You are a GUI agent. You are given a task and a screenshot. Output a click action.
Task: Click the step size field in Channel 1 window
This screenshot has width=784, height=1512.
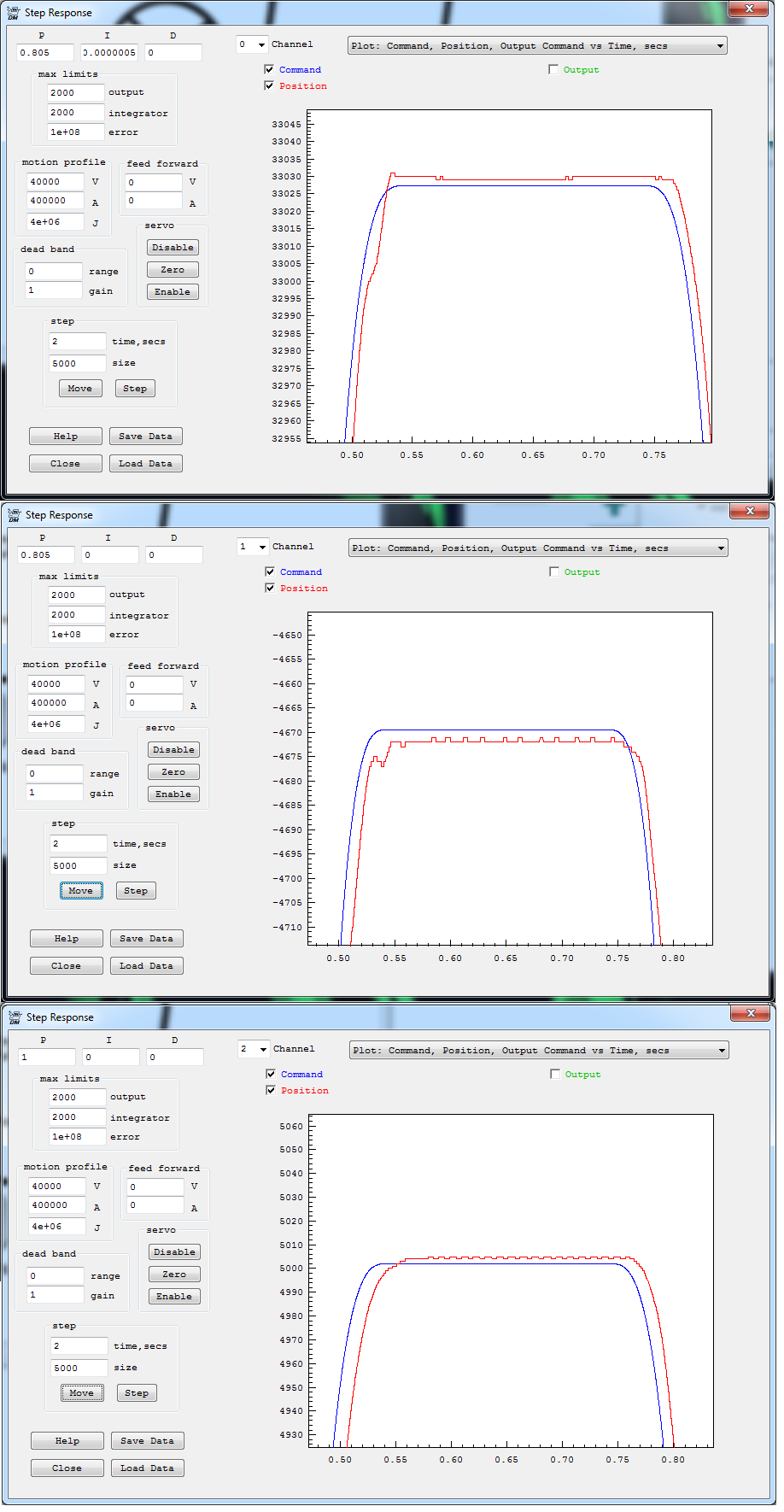tap(79, 866)
